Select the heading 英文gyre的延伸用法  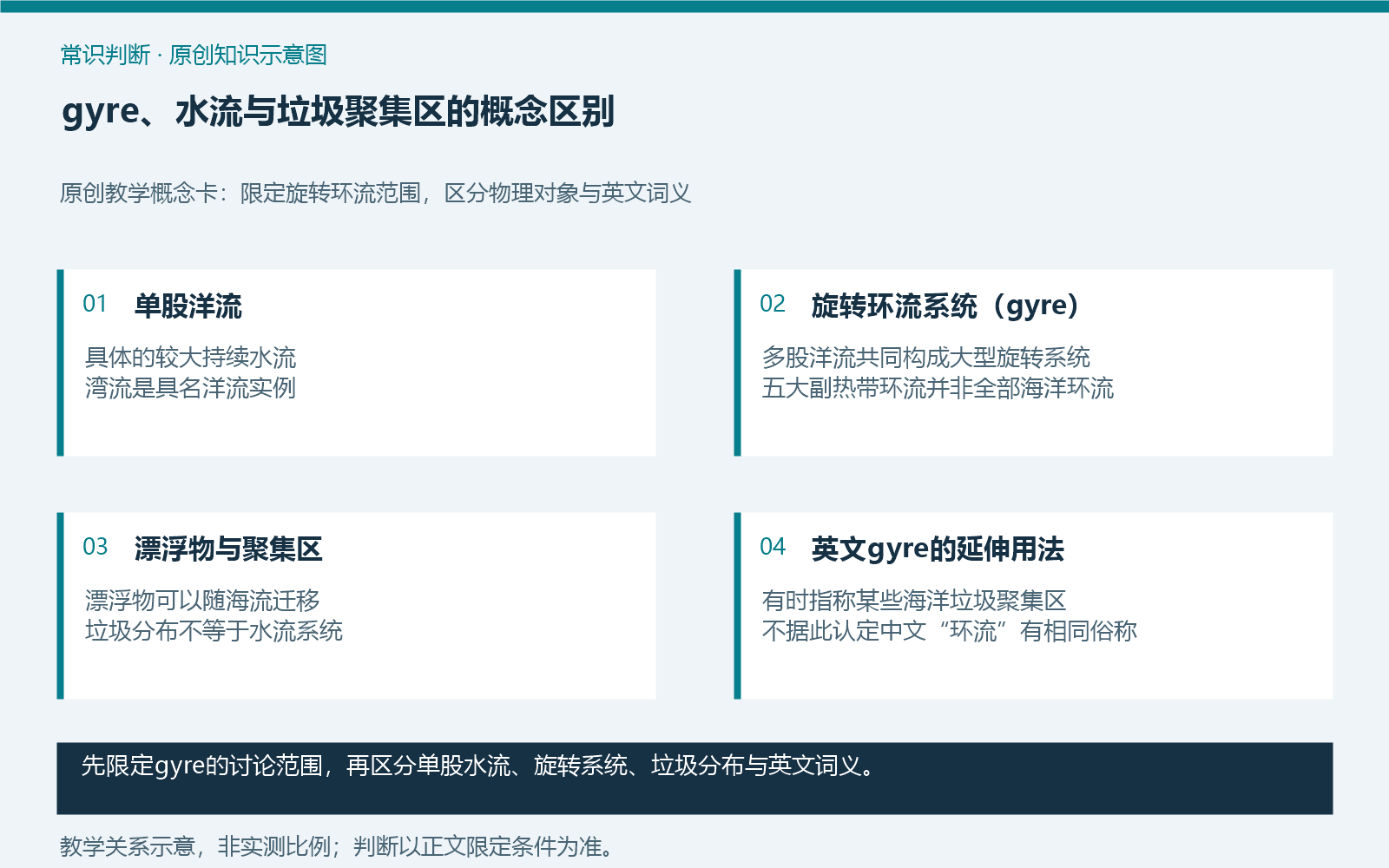938,549
